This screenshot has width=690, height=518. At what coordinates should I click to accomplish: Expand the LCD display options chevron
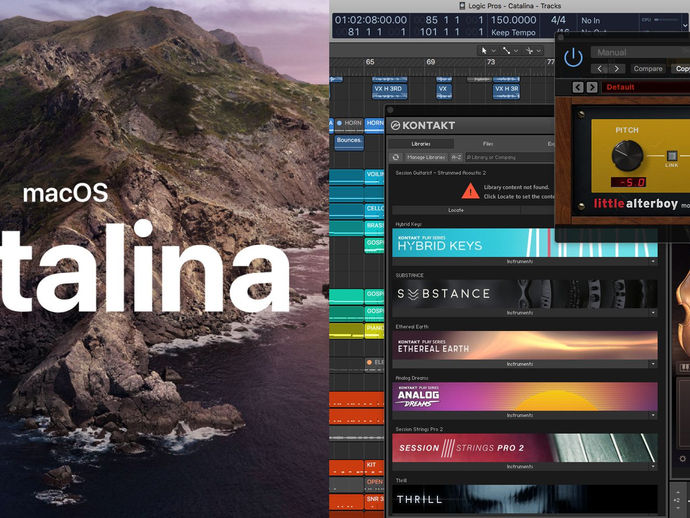point(685,26)
